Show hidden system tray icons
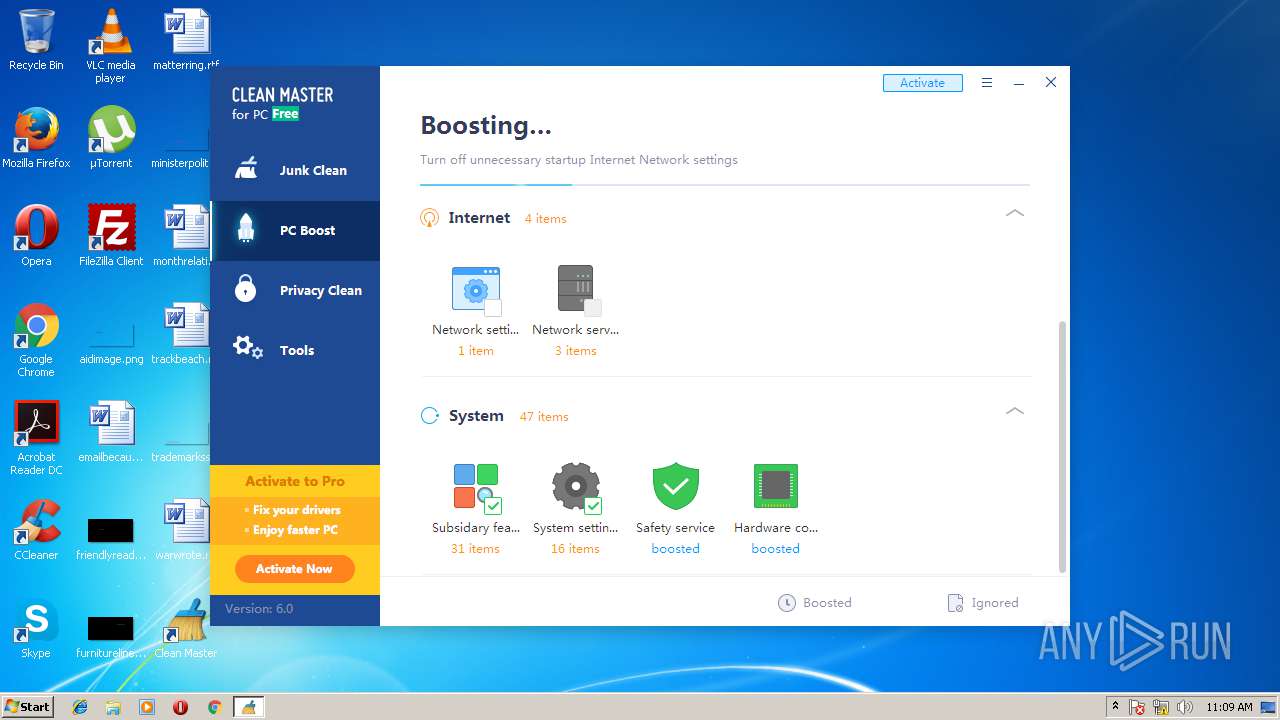The image size is (1280, 720). [1115, 707]
